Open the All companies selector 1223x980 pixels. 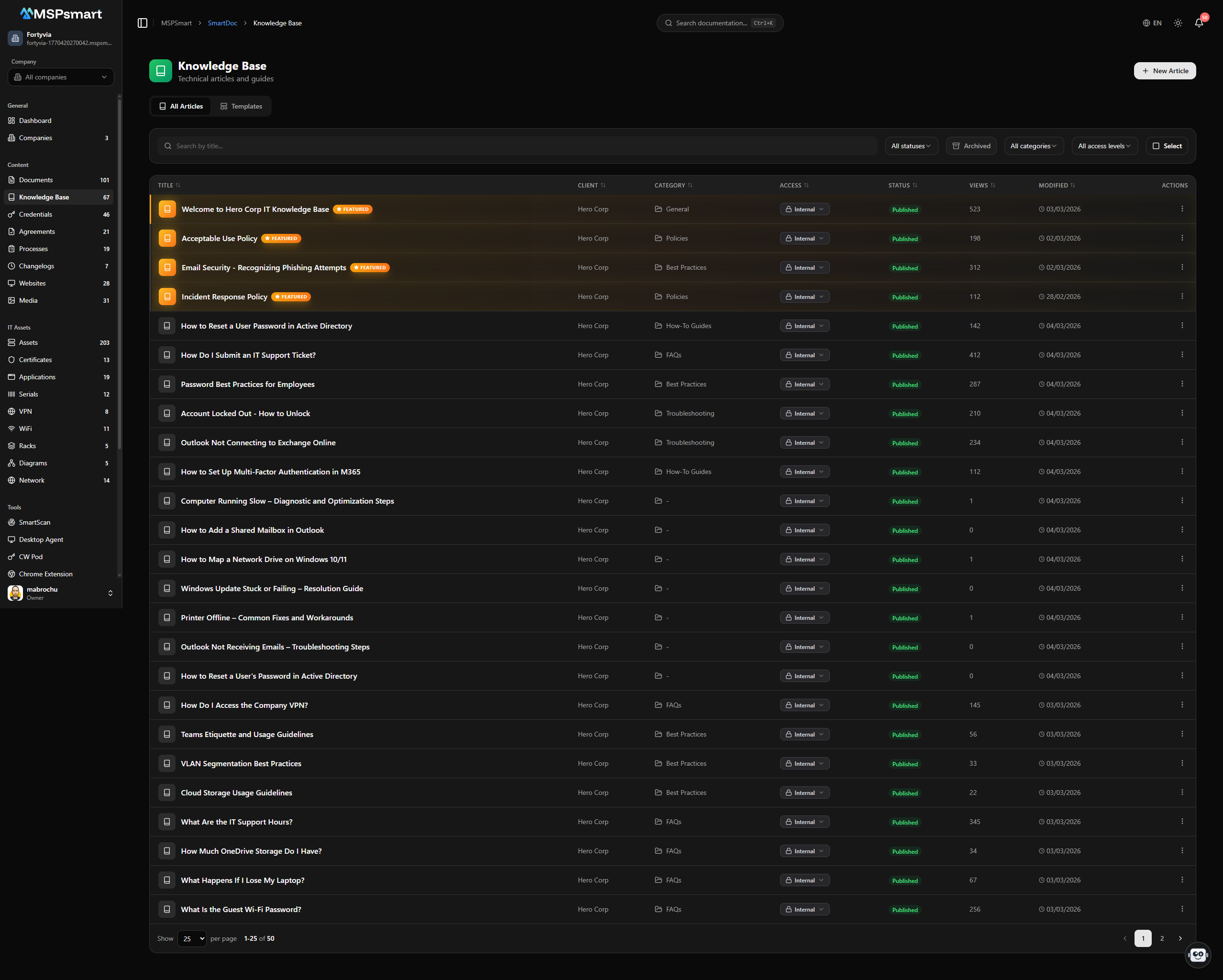(x=61, y=77)
